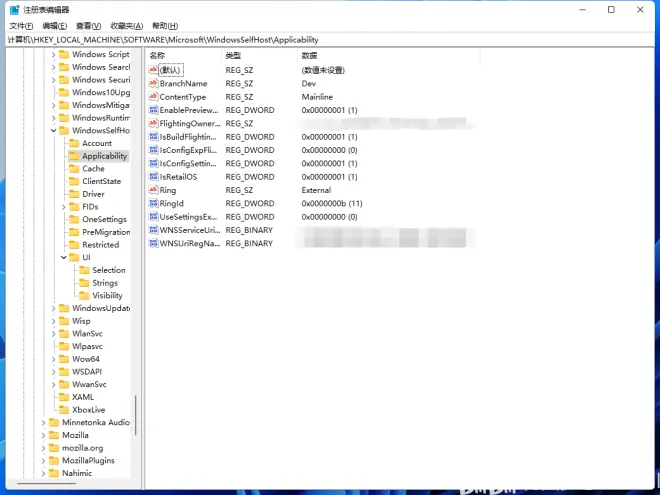Expand the Windows Script key
660x495 pixels.
pyautogui.click(x=53, y=55)
